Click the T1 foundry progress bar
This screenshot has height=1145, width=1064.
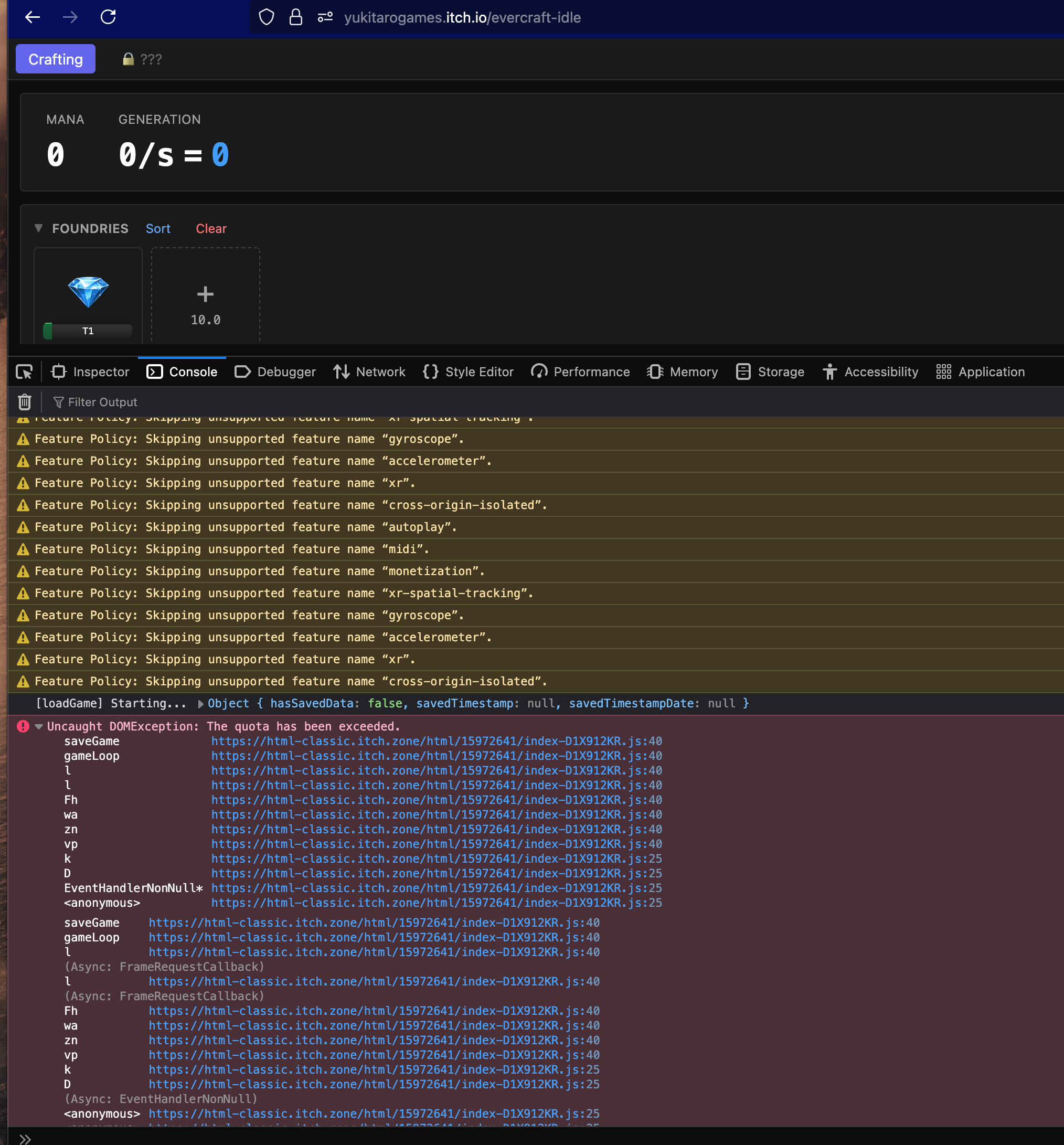[88, 331]
